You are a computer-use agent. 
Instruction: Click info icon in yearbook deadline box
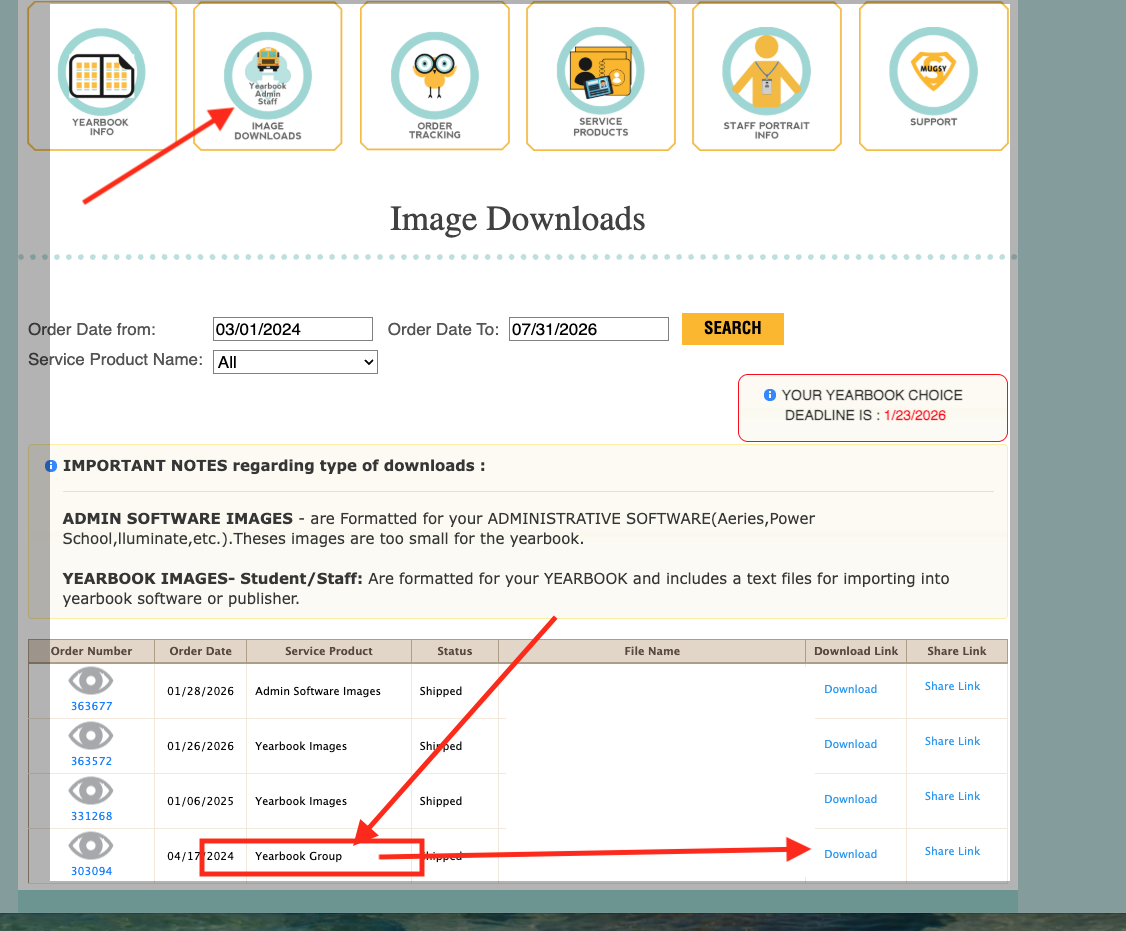[770, 395]
